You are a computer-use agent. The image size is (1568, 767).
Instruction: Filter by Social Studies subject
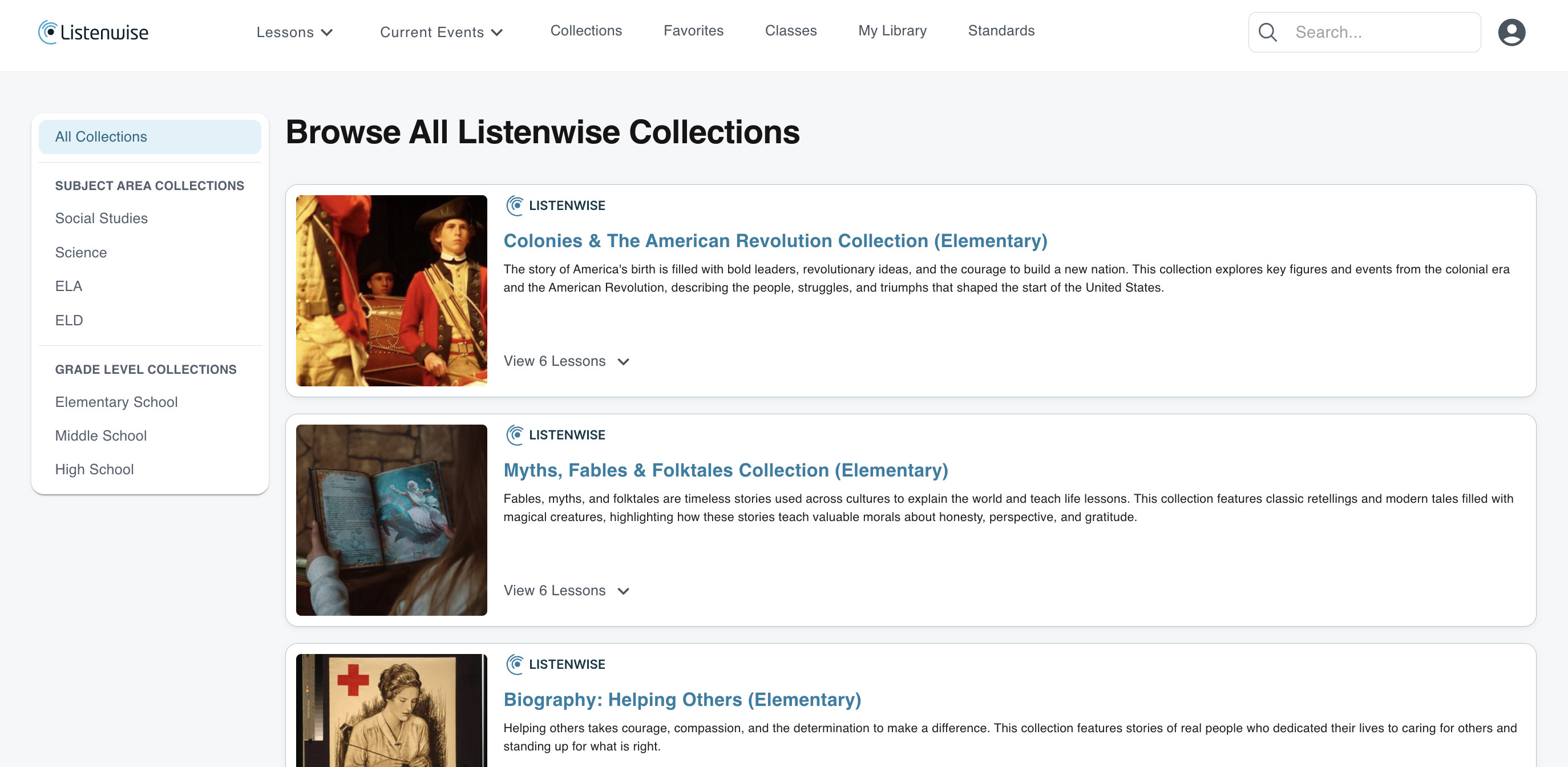tap(101, 219)
